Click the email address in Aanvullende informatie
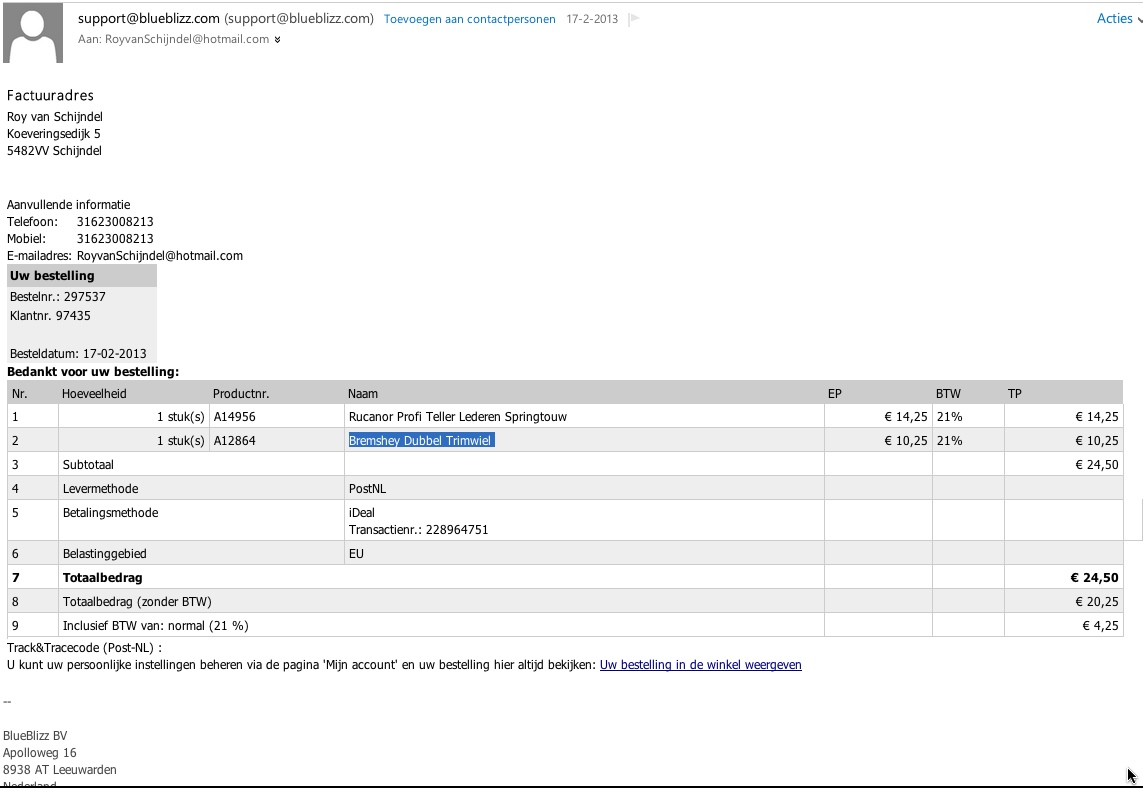Viewport: 1143px width, 800px height. coord(160,256)
